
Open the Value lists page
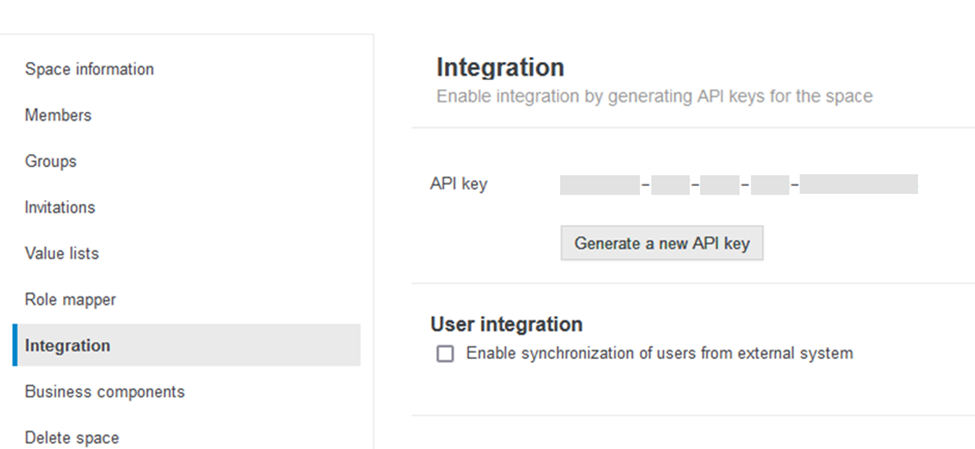click(62, 253)
